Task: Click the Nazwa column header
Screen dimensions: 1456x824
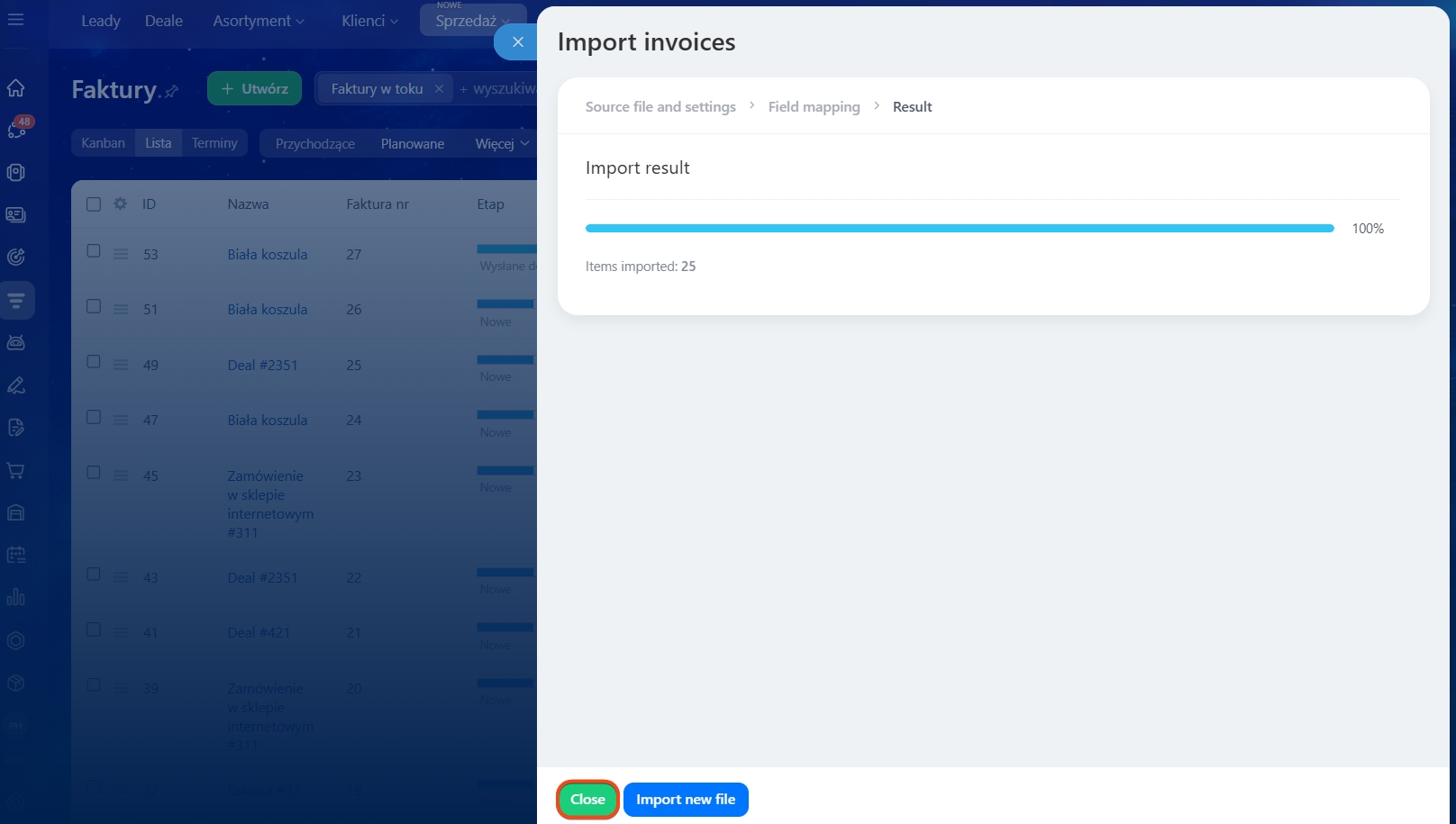Action: click(x=248, y=204)
